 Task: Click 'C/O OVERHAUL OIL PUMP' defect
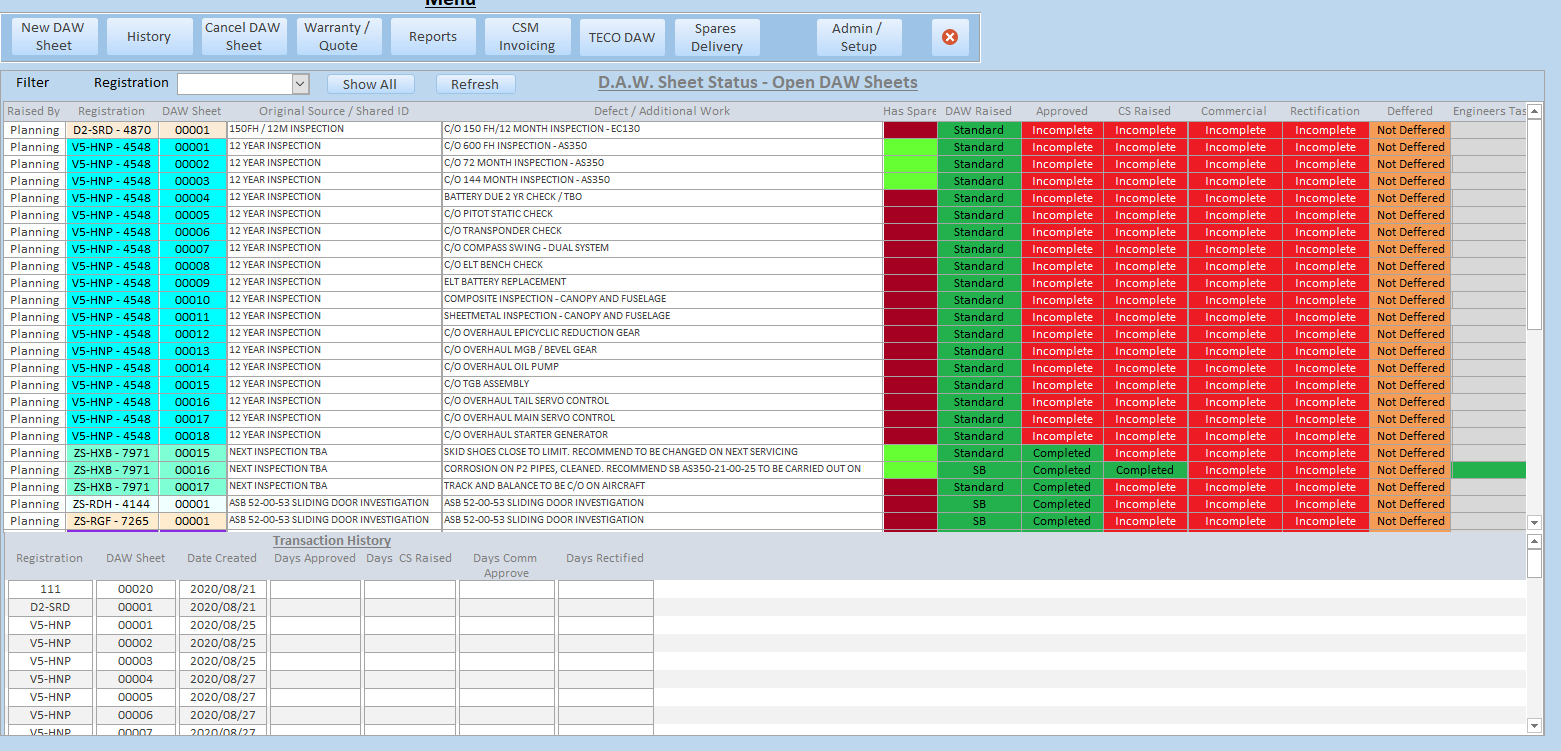coord(663,368)
